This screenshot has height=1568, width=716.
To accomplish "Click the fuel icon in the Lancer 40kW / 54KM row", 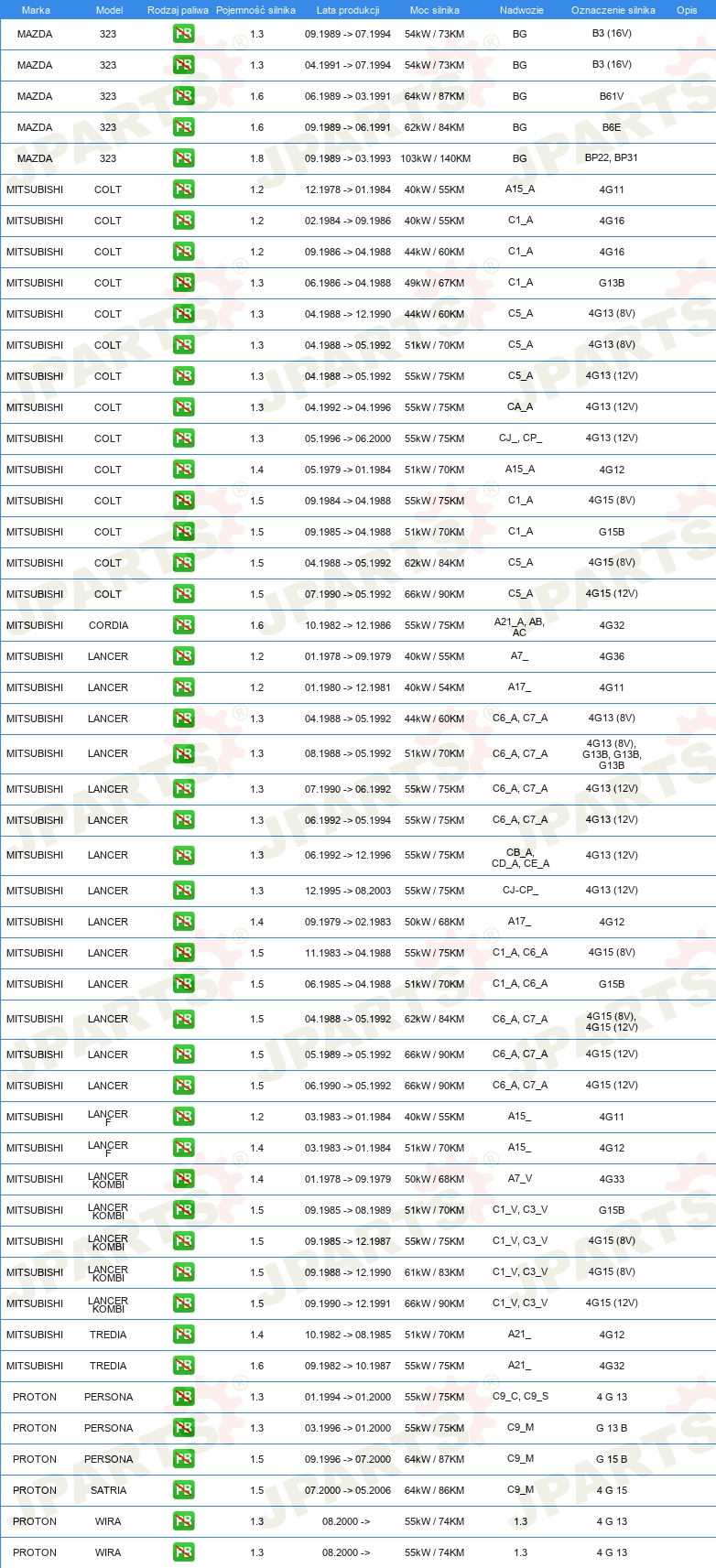I will 184,687.
